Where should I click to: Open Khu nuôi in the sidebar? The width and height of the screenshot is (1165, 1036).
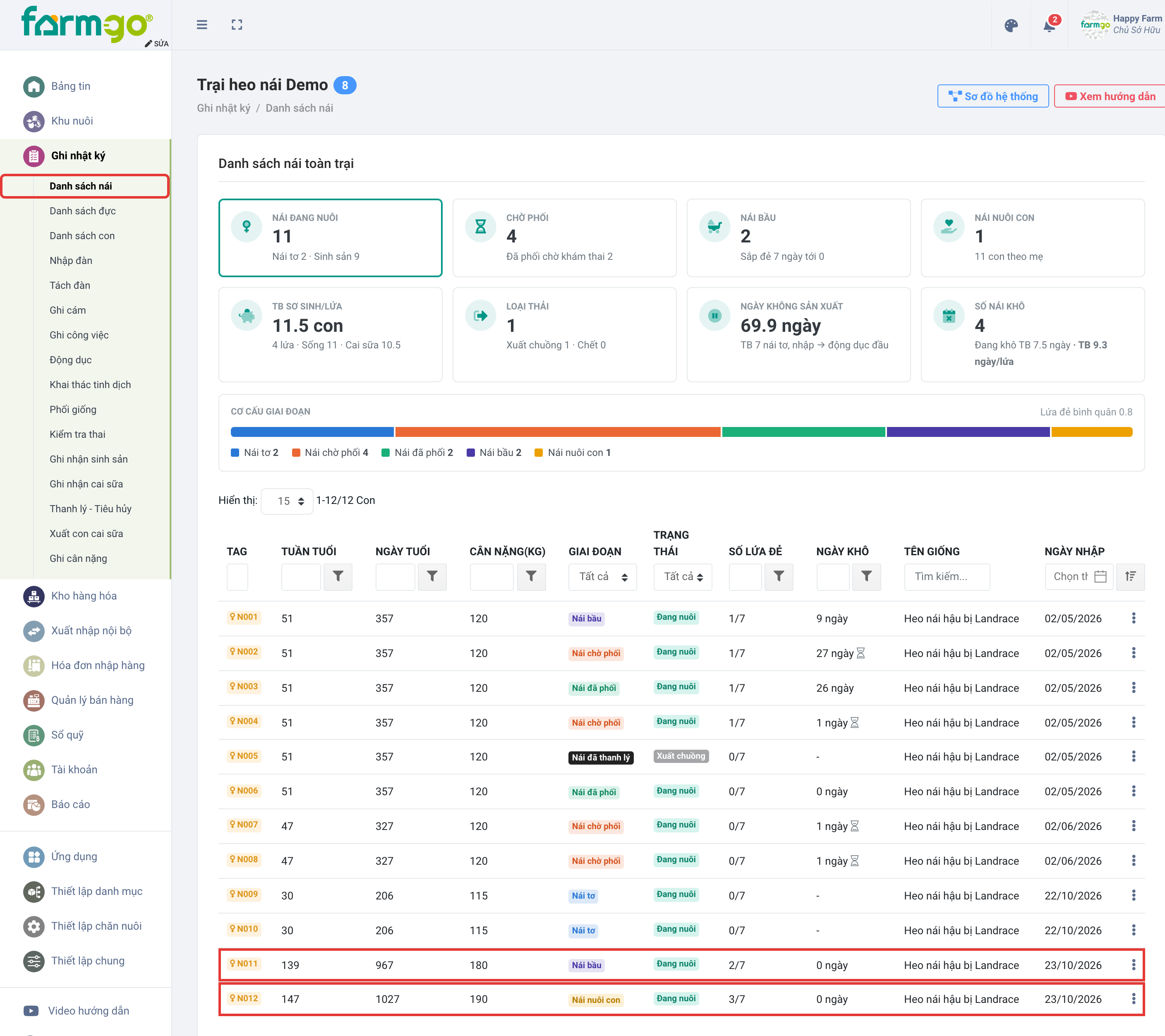point(72,121)
